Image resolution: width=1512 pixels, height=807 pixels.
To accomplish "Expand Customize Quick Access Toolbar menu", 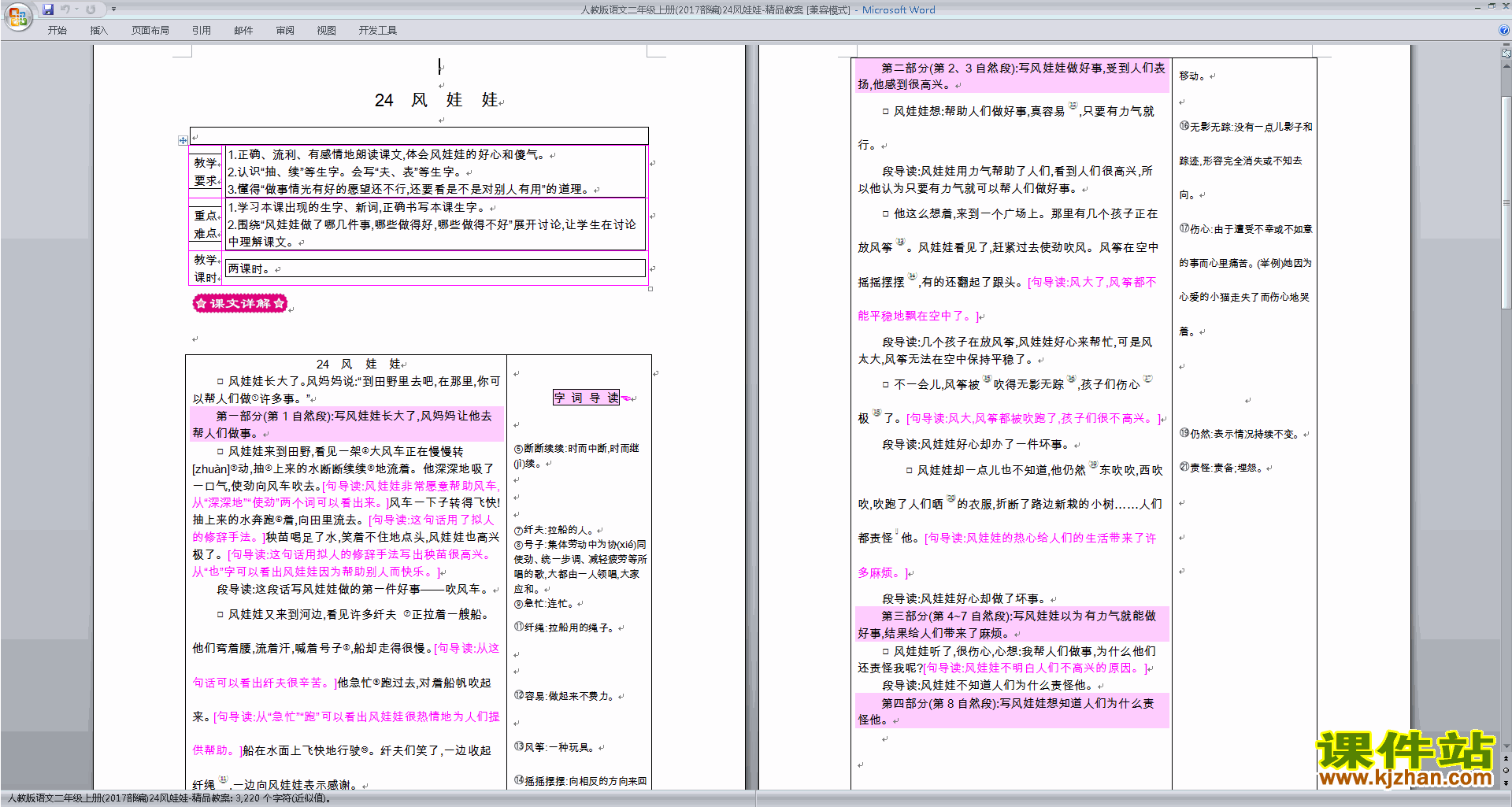I will pos(113,9).
